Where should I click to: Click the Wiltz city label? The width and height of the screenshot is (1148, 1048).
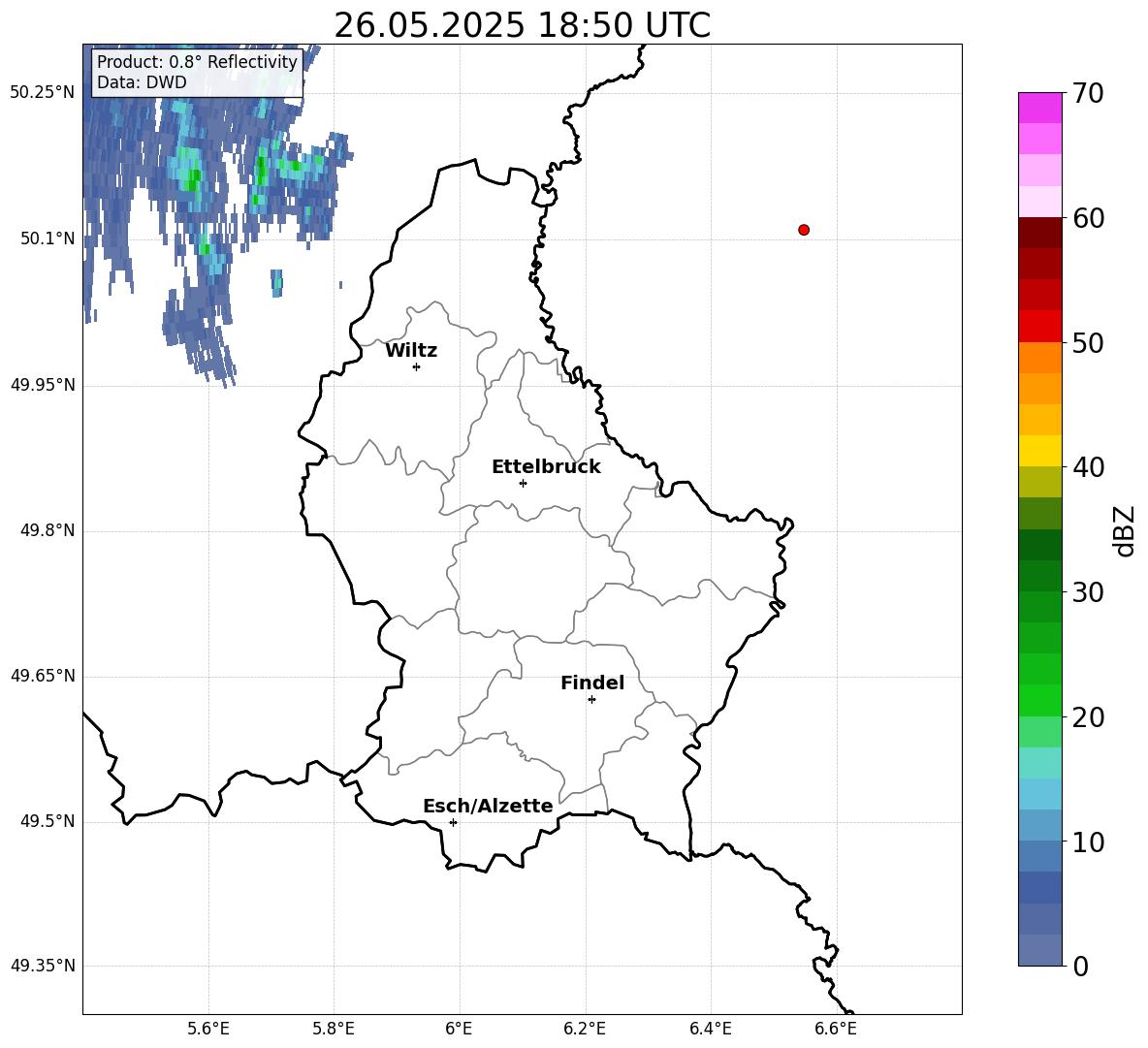tap(411, 351)
